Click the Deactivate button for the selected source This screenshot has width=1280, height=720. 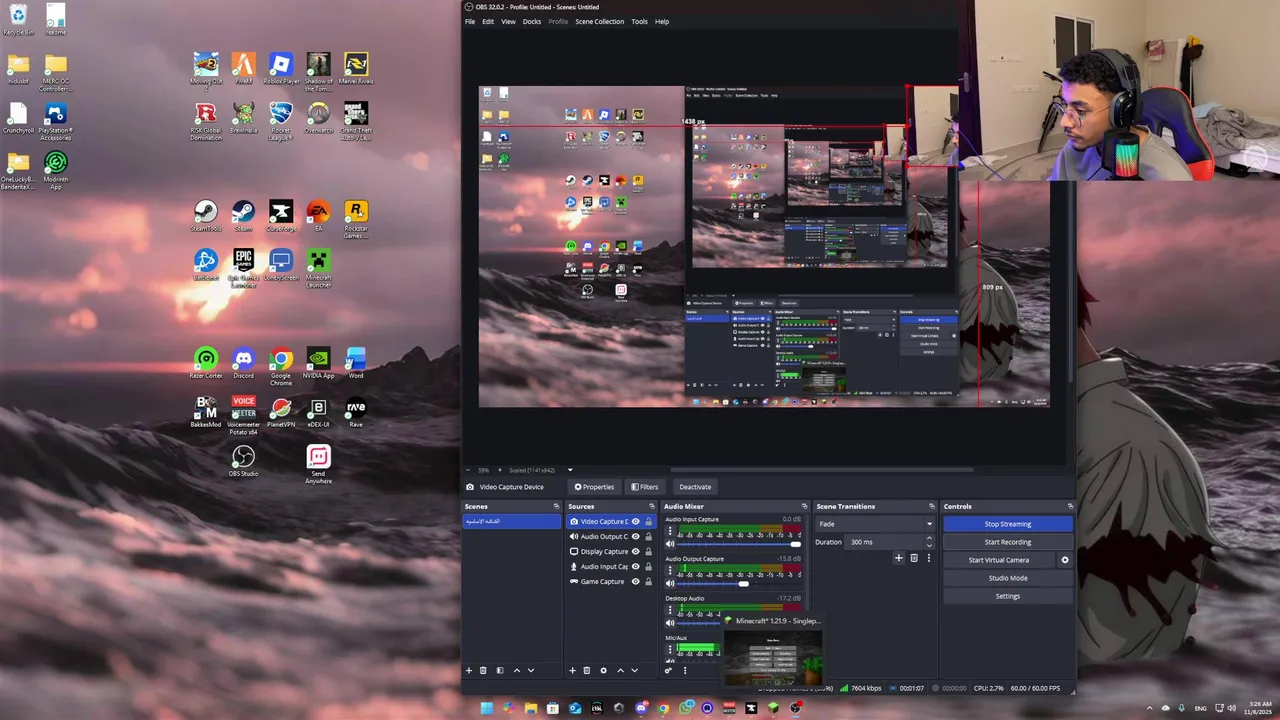click(x=695, y=487)
